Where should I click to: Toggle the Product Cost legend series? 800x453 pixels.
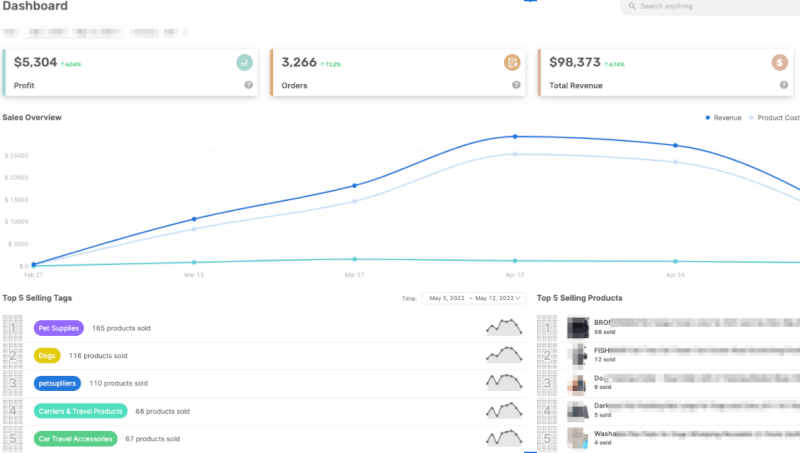click(774, 118)
